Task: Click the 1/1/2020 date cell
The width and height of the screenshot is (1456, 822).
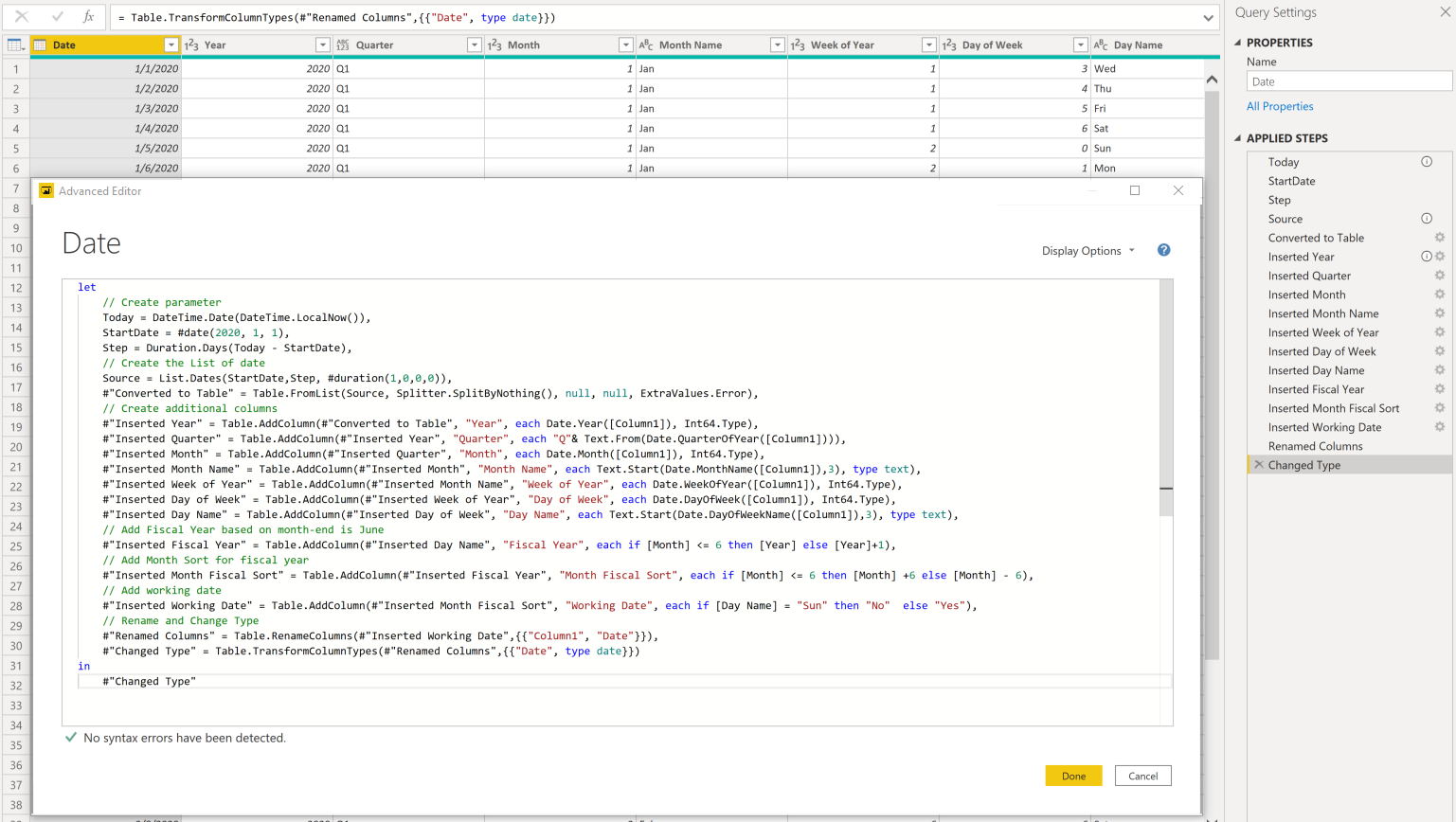Action: 106,68
